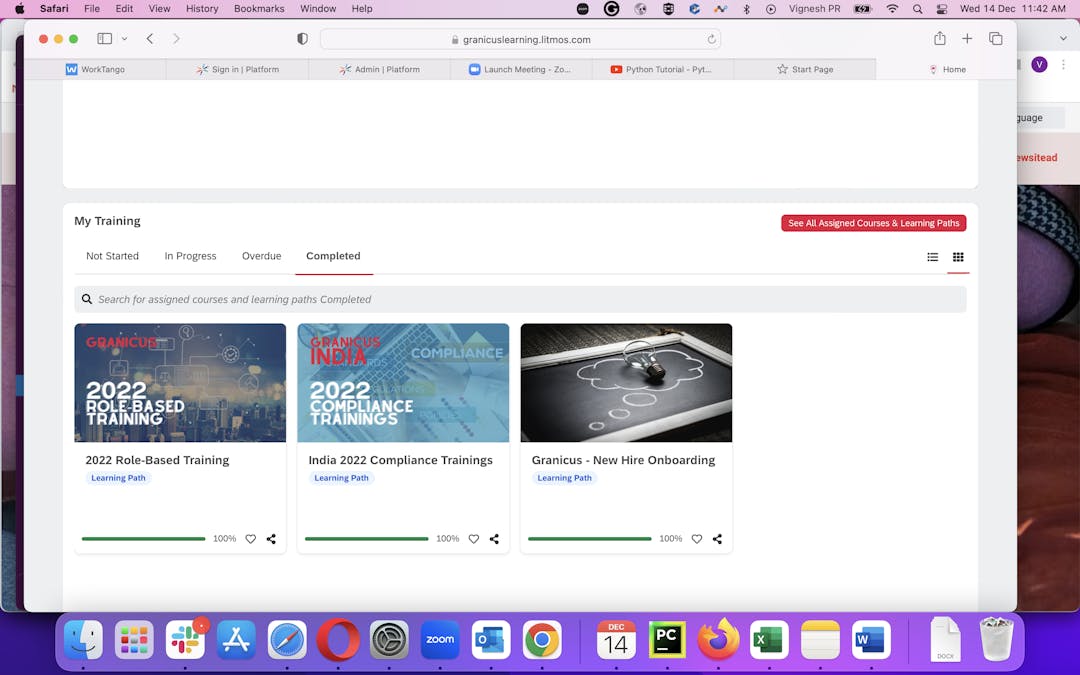The height and width of the screenshot is (675, 1080).
Task: Open Safari tab overview icon
Action: 995,39
